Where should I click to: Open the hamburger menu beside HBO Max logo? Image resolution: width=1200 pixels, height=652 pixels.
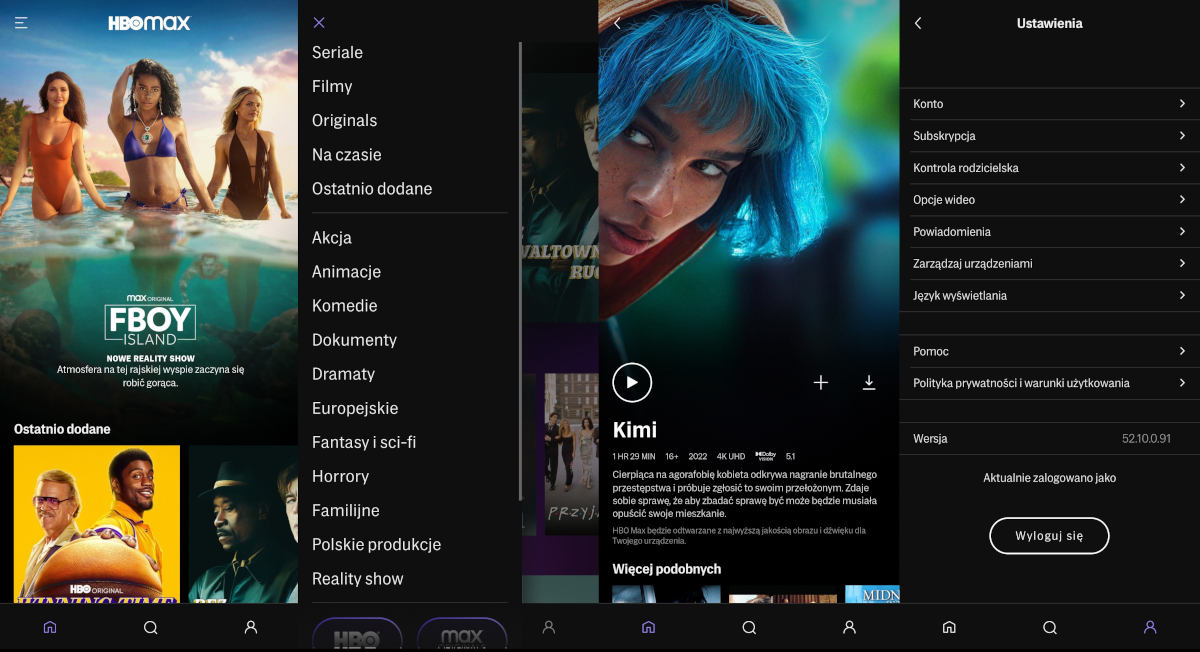[21, 23]
